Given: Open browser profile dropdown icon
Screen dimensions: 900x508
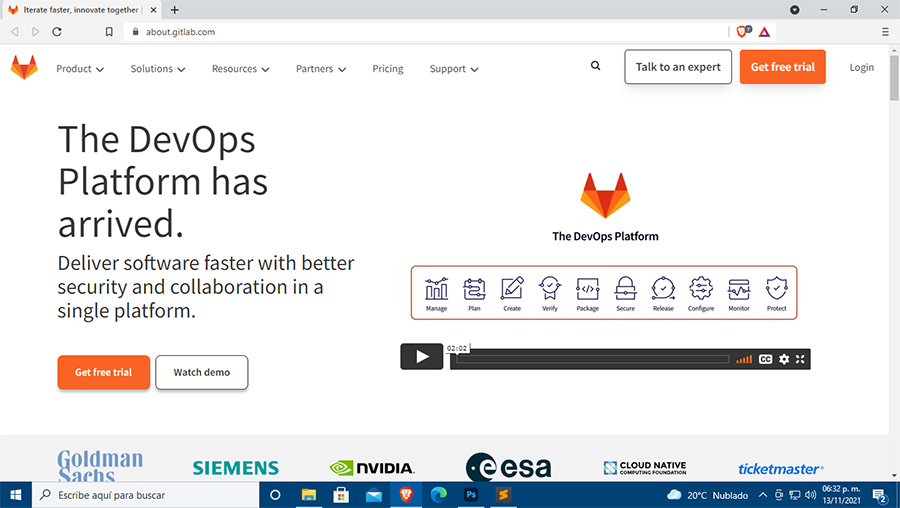Looking at the screenshot, I should click(x=794, y=10).
